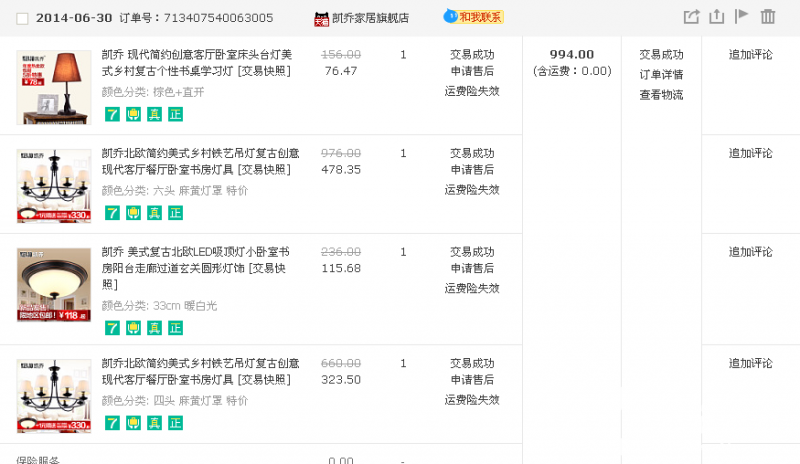Viewport: 800px width, 464px height.
Task: Click the 真 genuine badge under the ceiling lamp
Action: tap(154, 328)
